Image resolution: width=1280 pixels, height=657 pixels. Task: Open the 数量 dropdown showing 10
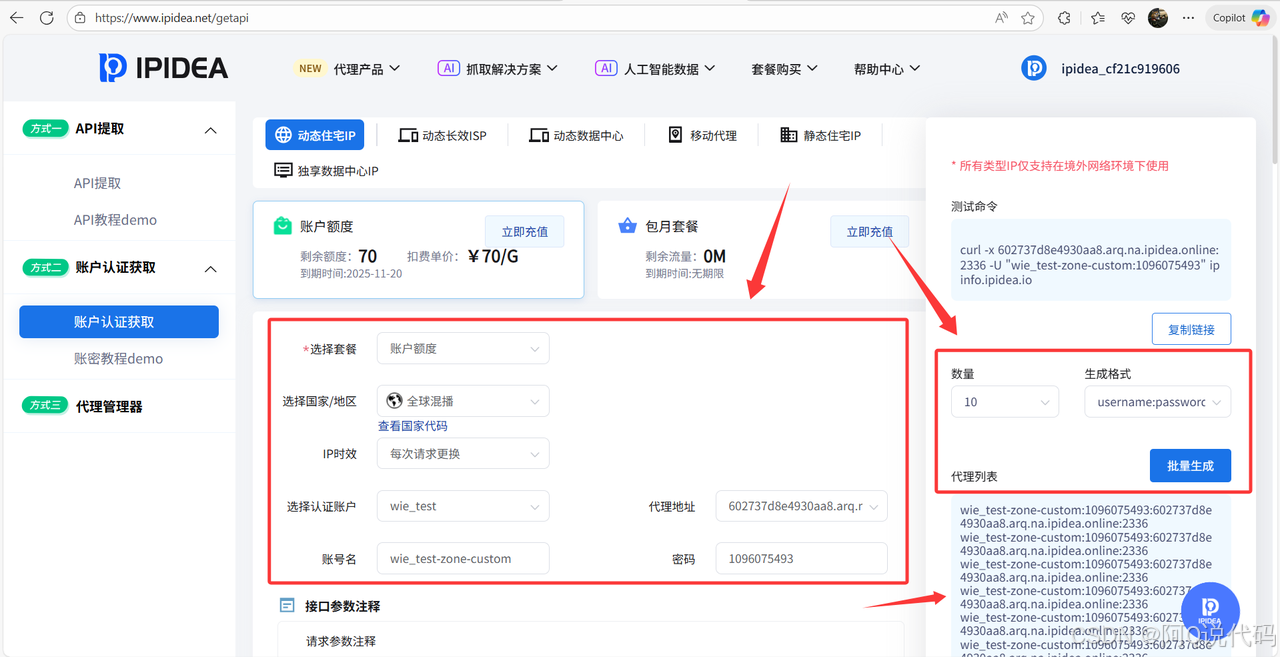[1005, 402]
